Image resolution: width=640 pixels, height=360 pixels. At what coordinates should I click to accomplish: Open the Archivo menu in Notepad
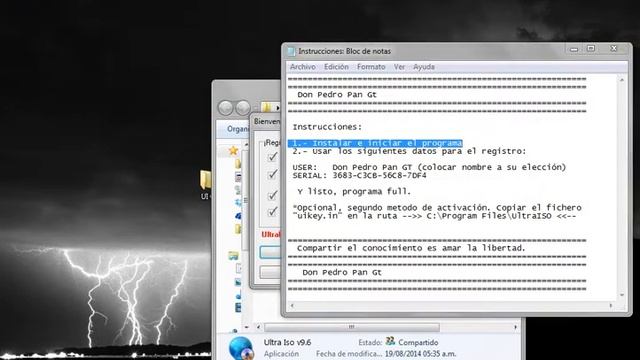pos(302,67)
